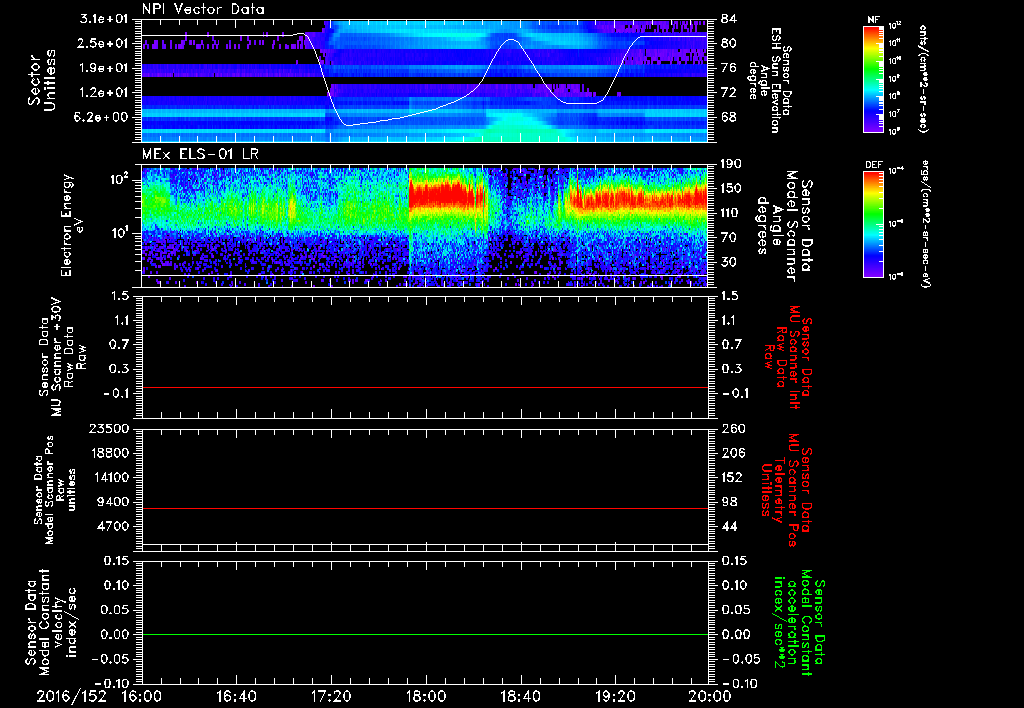Click the 68 degree elevation tick label
1024x708 pixels.
729,118
